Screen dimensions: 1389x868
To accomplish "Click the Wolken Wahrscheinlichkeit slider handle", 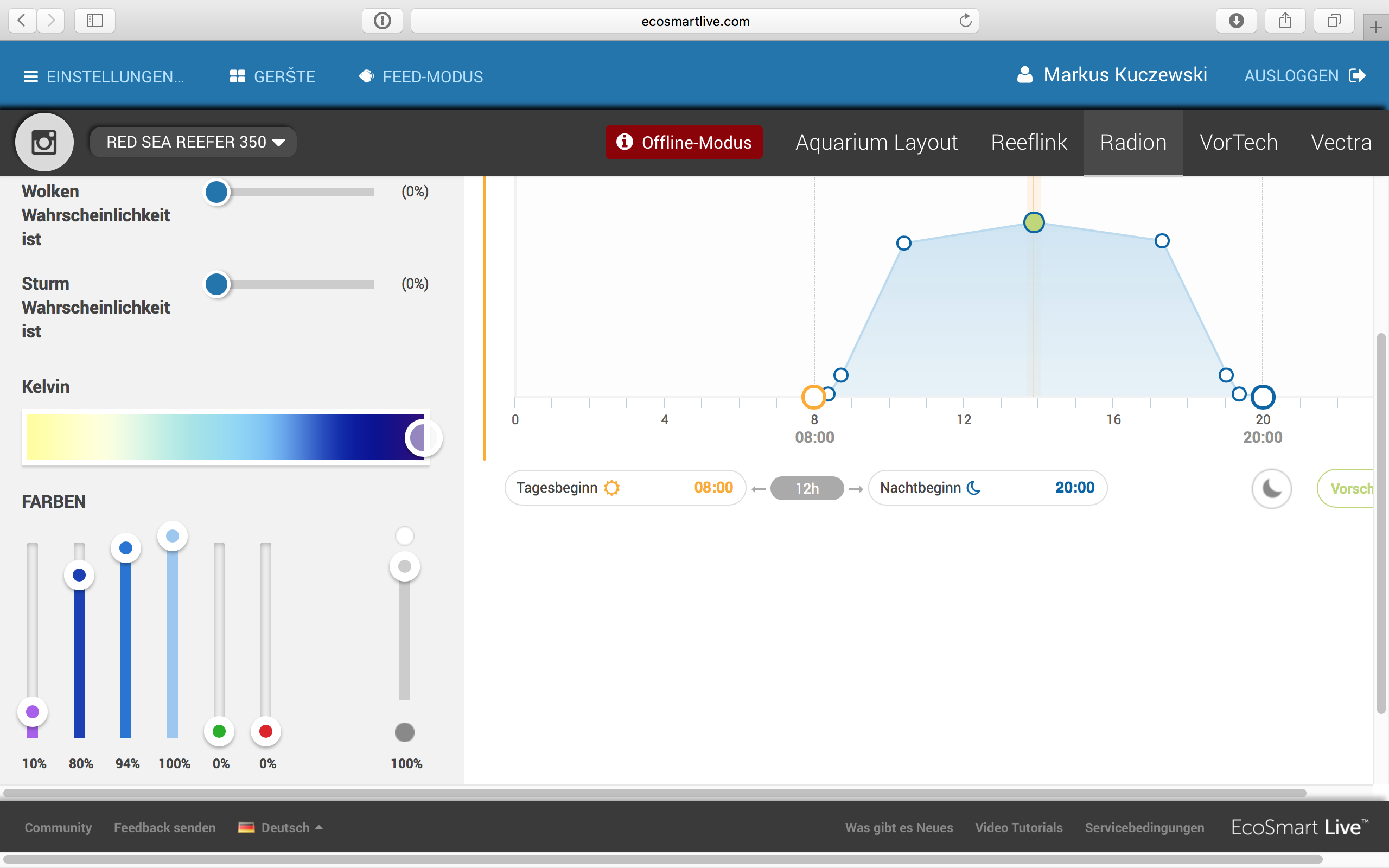I will (216, 192).
